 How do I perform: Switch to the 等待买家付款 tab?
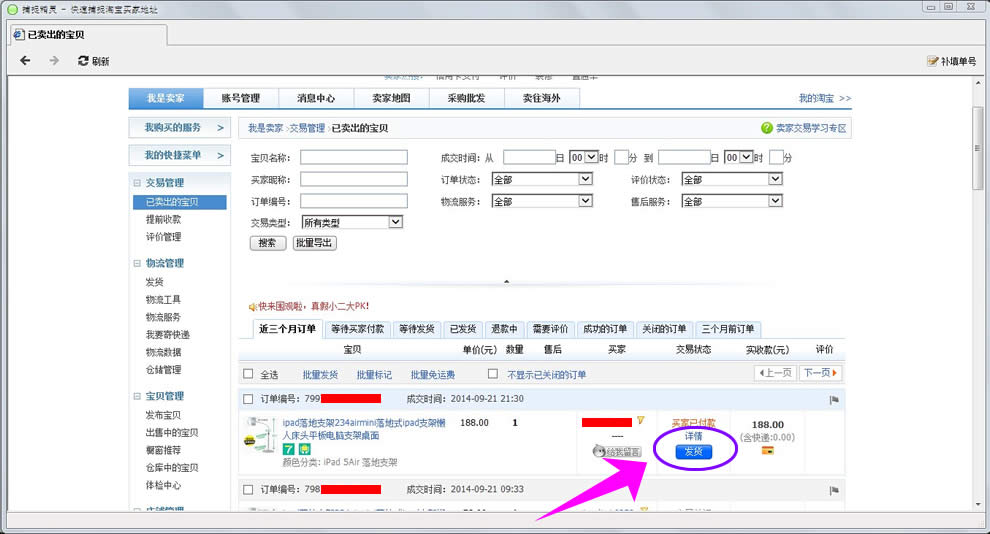click(357, 329)
